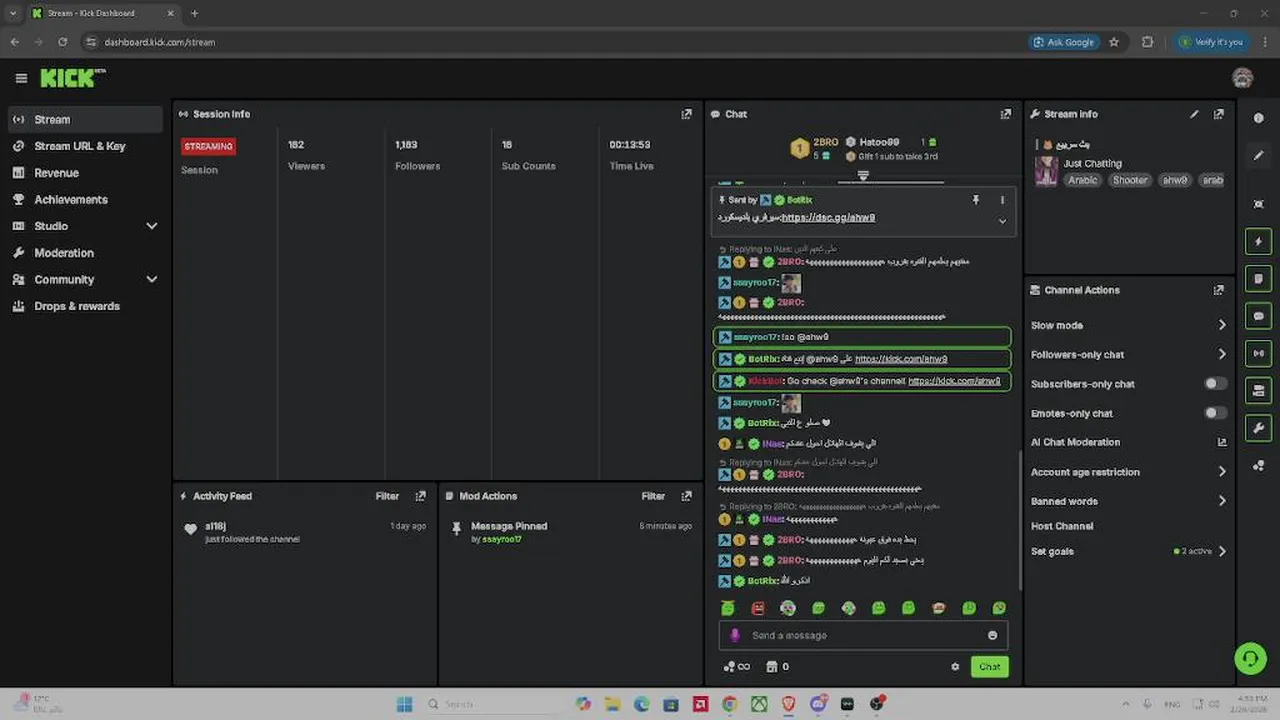Pop out the Activity Feed panel
1280x720 pixels.
click(420, 496)
